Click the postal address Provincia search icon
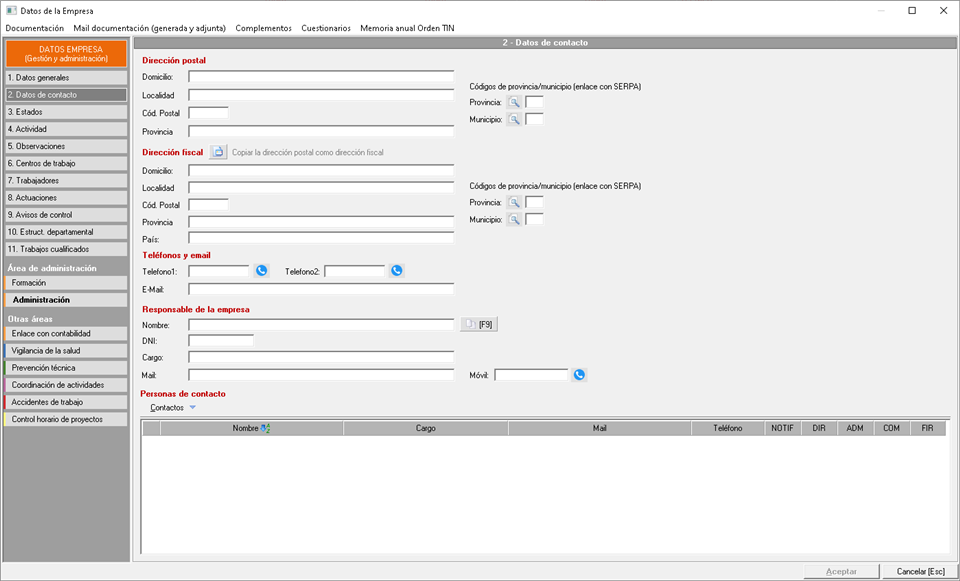The image size is (960, 581). pyautogui.click(x=514, y=102)
